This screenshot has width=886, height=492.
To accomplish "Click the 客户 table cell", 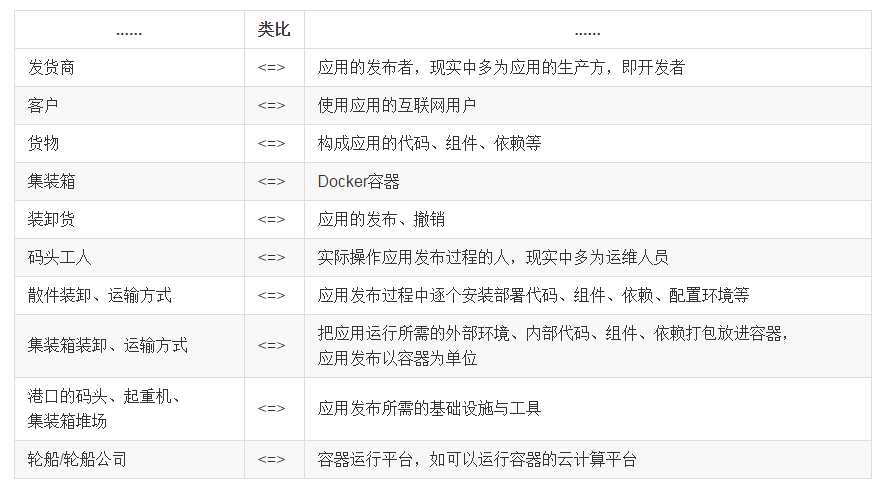I will point(43,106).
